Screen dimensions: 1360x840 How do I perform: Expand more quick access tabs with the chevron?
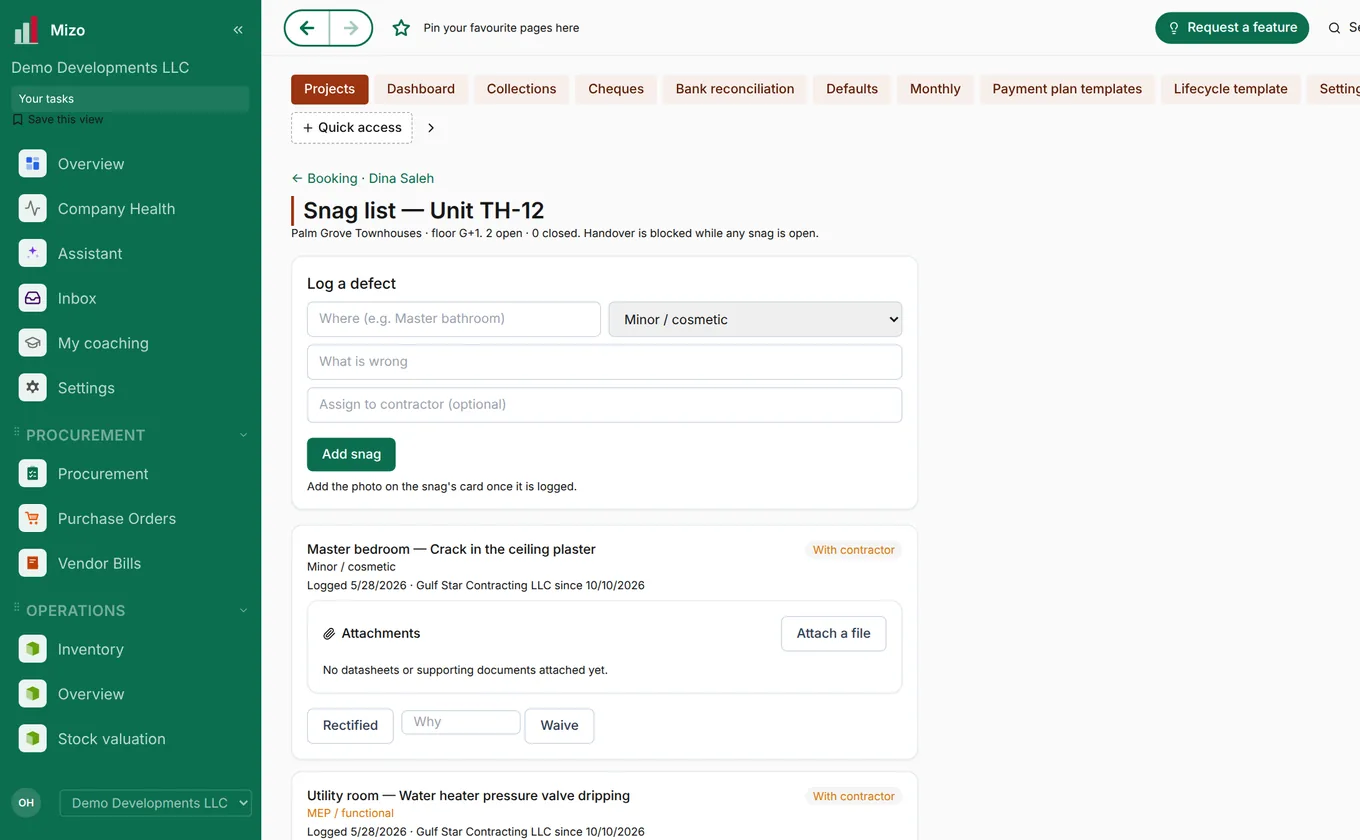coord(431,128)
